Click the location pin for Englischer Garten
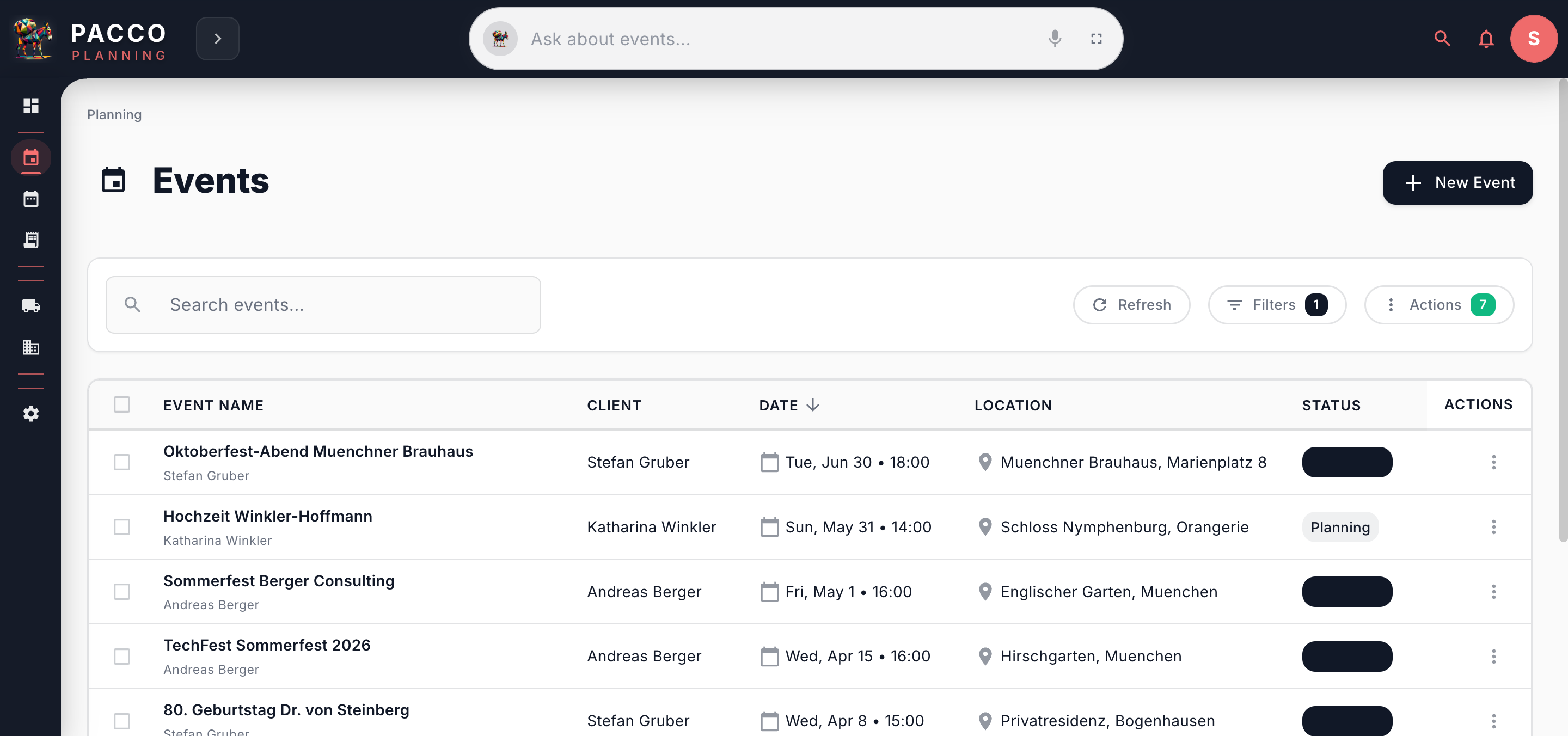Screen dimensions: 1568x736 [x=985, y=592]
